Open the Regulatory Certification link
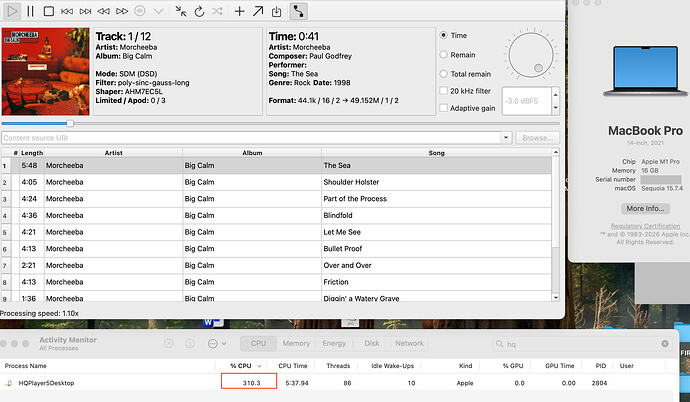This screenshot has width=690, height=402. (x=645, y=226)
